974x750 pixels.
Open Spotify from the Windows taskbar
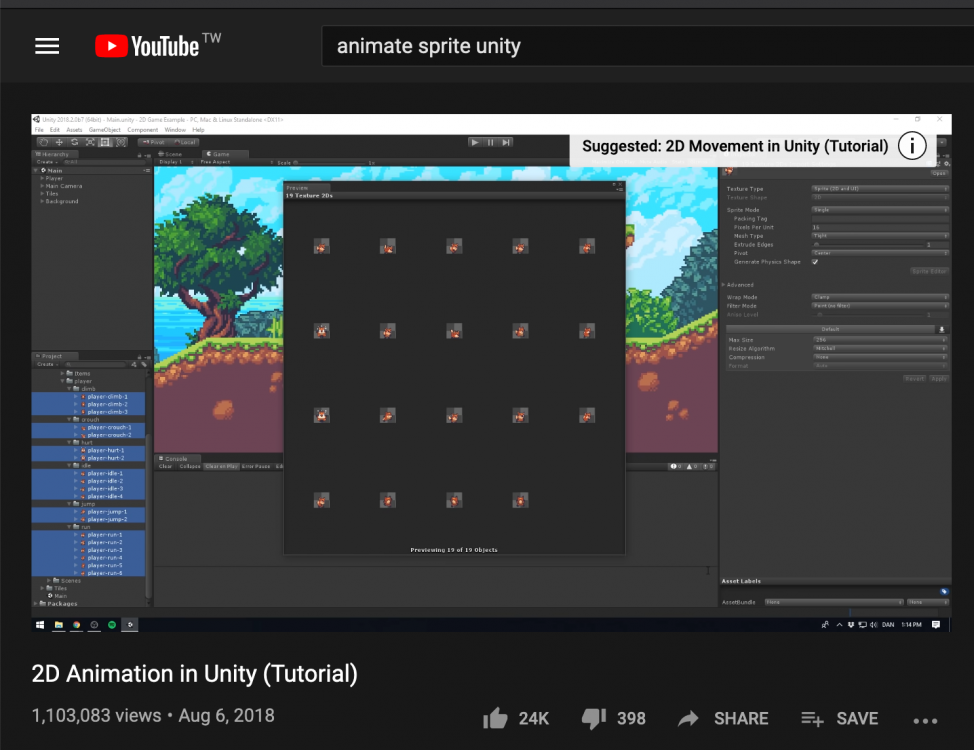point(112,624)
